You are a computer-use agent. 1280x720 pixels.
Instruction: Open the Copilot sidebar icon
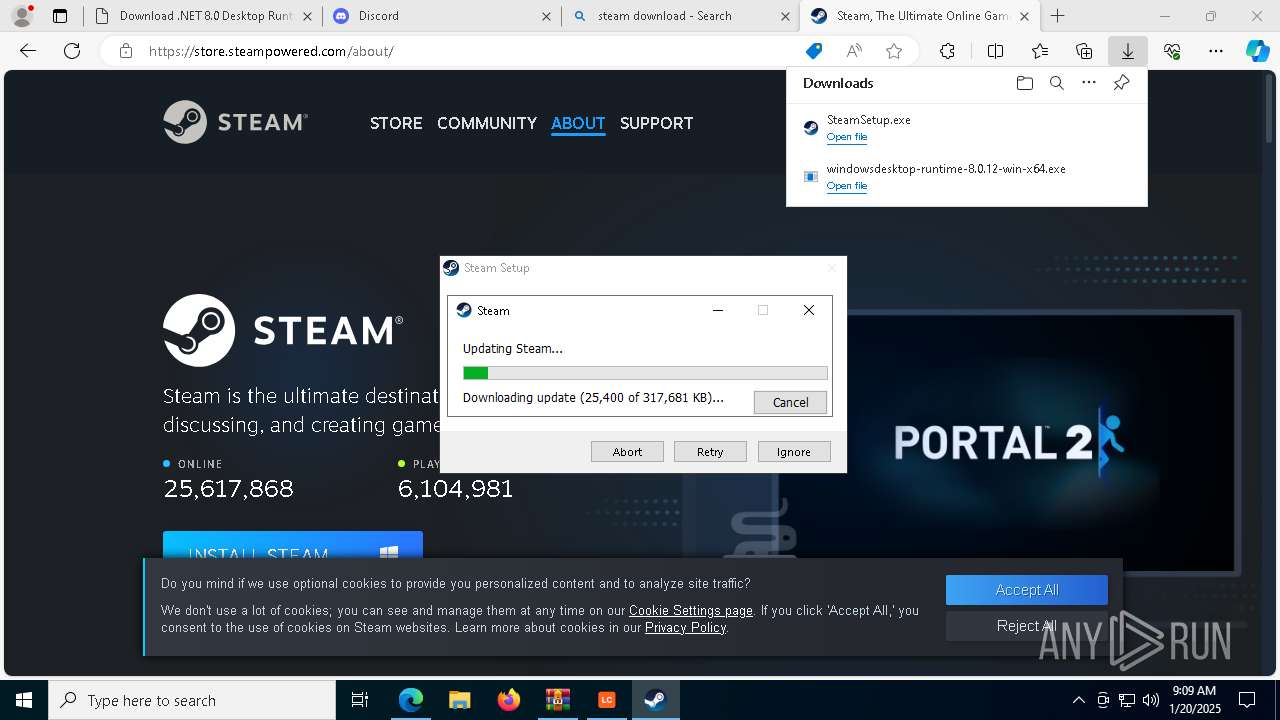[1258, 51]
